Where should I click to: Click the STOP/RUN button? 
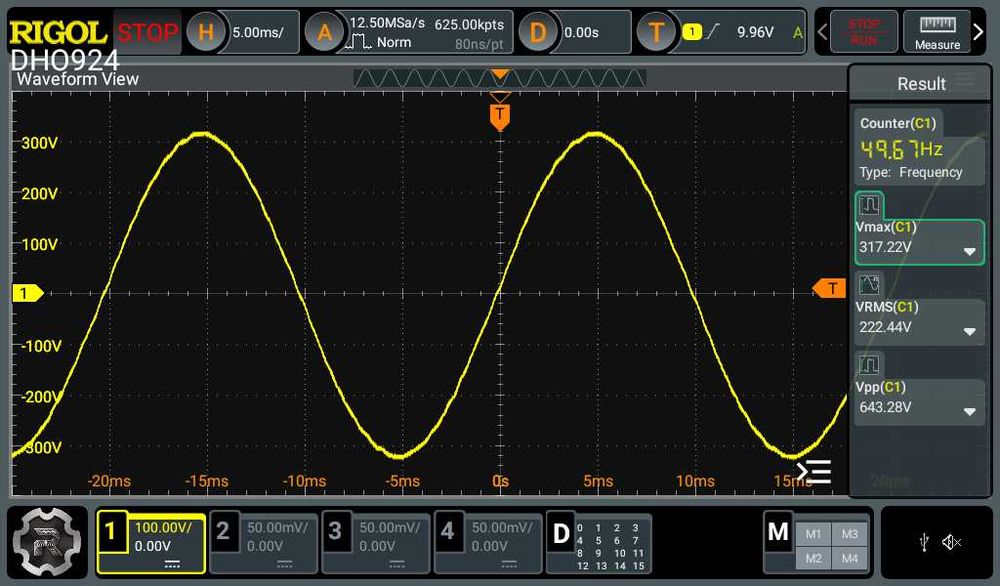pyautogui.click(x=864, y=32)
